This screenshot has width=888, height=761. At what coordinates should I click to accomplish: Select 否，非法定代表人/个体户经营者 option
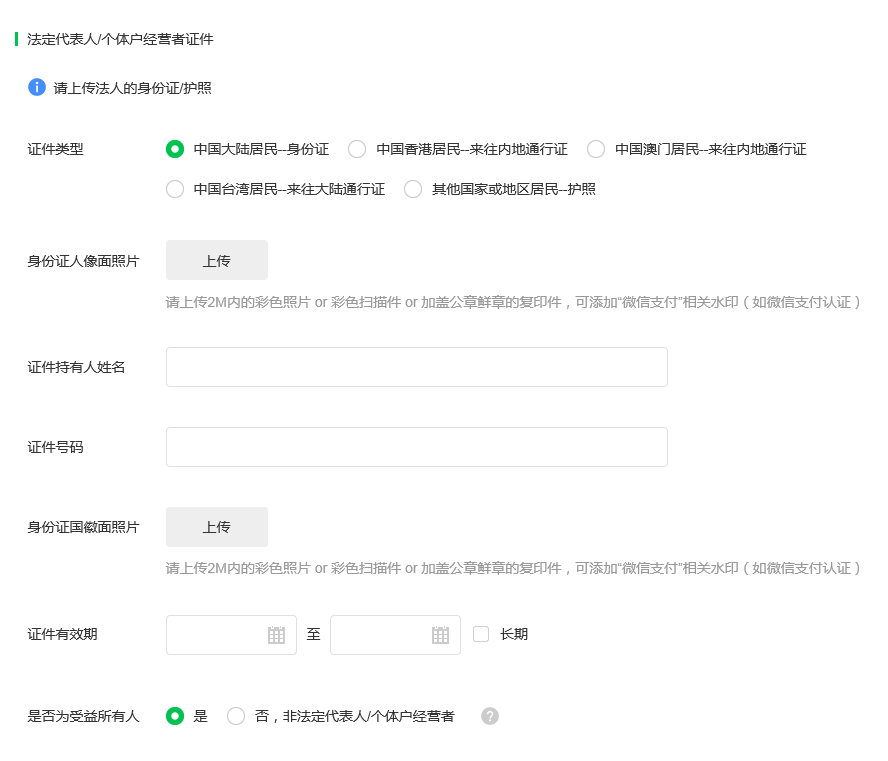coord(236,716)
